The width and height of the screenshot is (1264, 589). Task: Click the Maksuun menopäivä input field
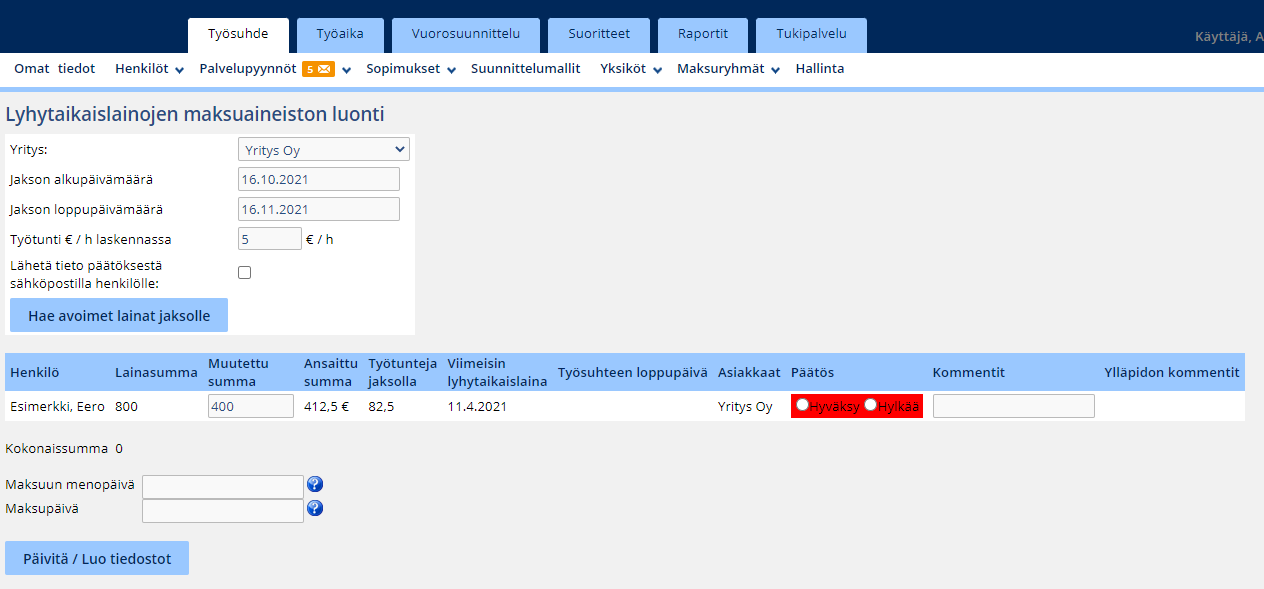pyautogui.click(x=223, y=486)
